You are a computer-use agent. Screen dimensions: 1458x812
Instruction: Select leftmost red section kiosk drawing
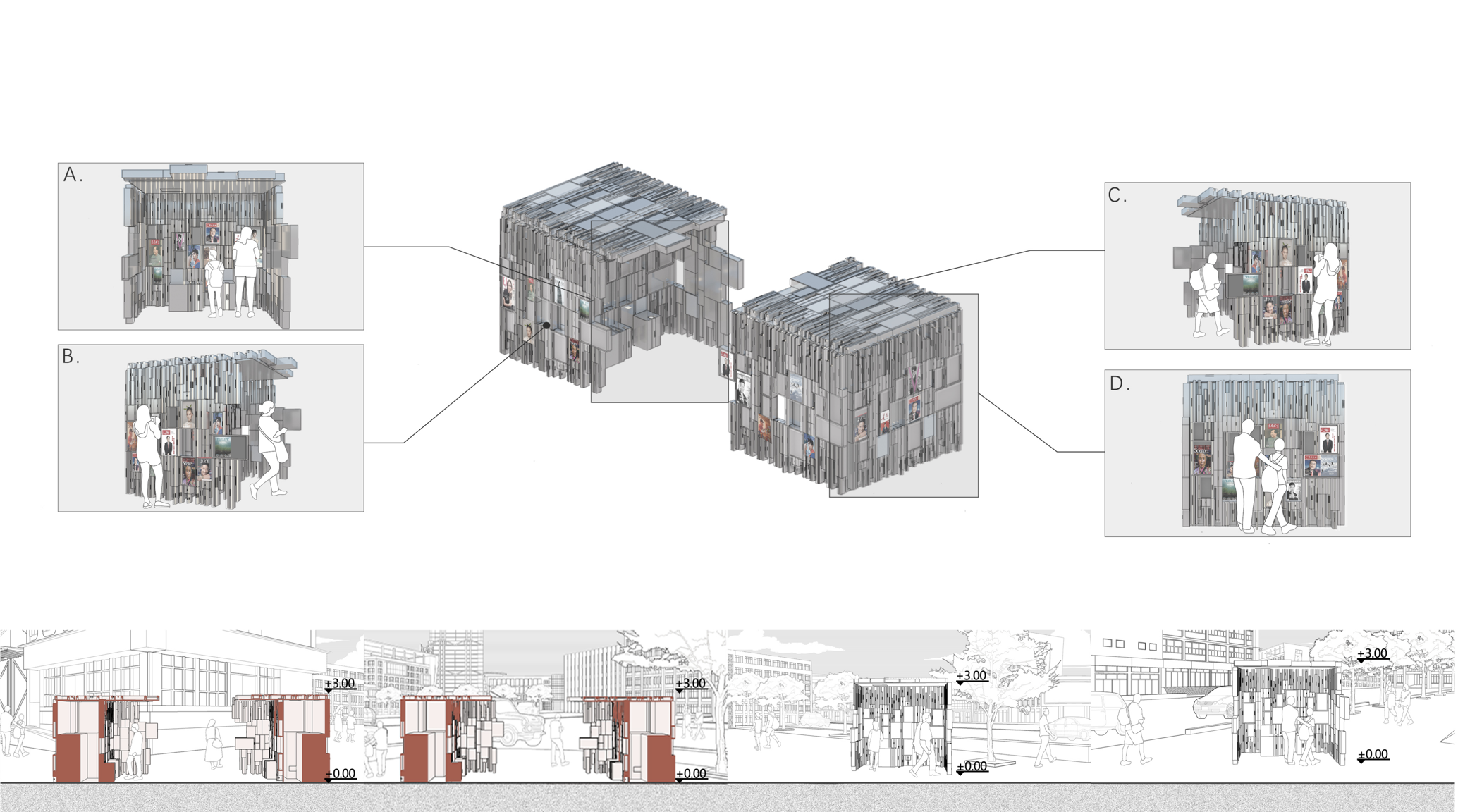(106, 739)
